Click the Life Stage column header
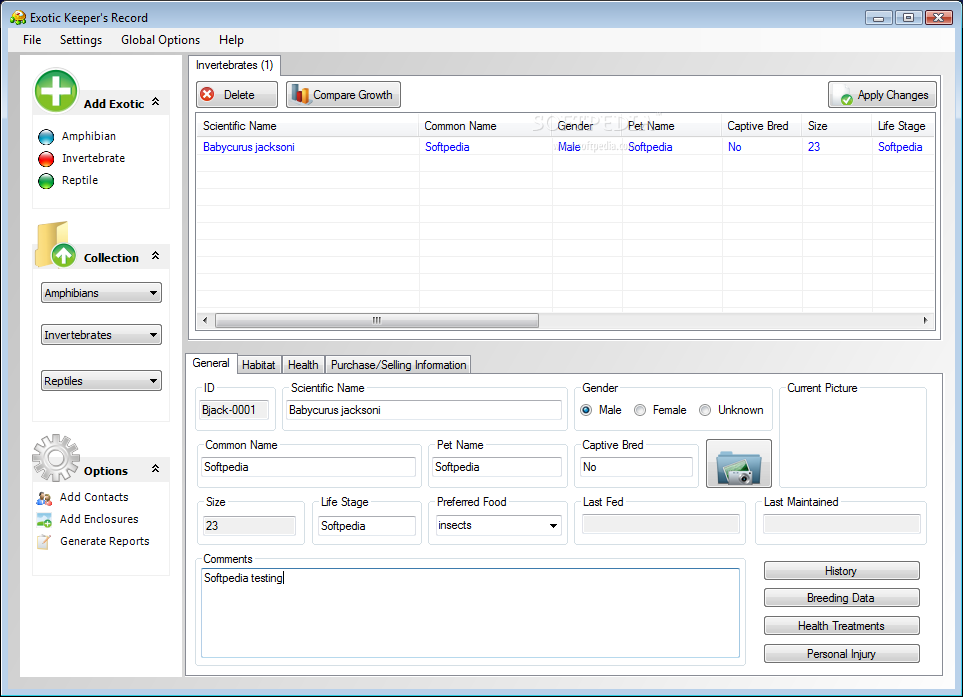963x697 pixels. [903, 126]
